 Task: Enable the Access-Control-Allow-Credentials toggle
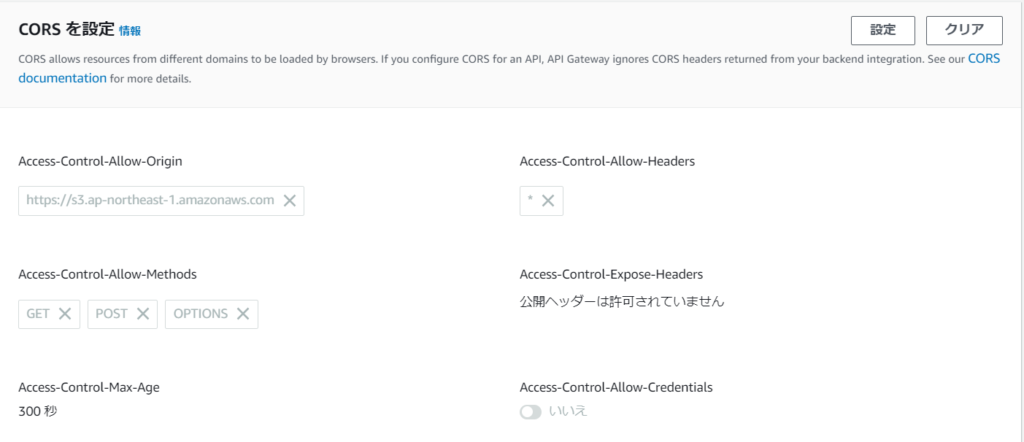pos(530,412)
